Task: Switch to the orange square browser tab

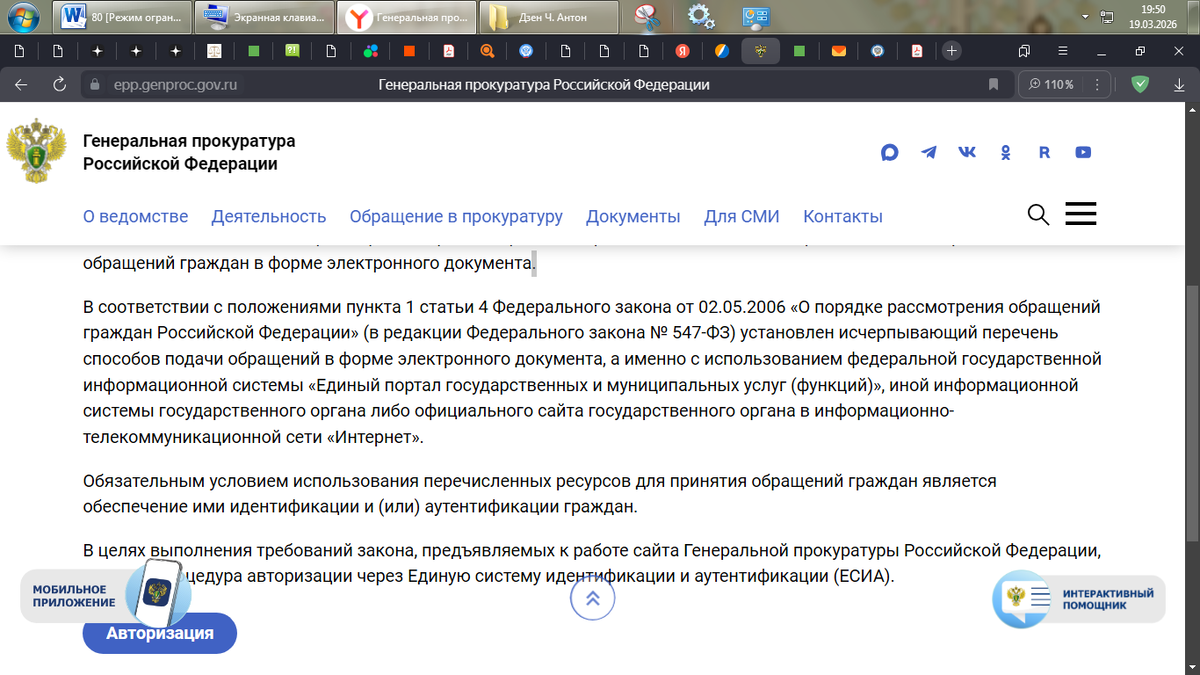Action: (409, 51)
